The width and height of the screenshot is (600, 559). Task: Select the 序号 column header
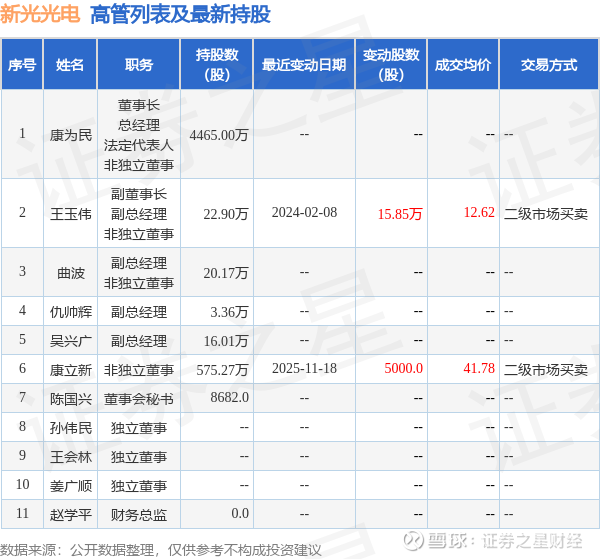click(22, 65)
